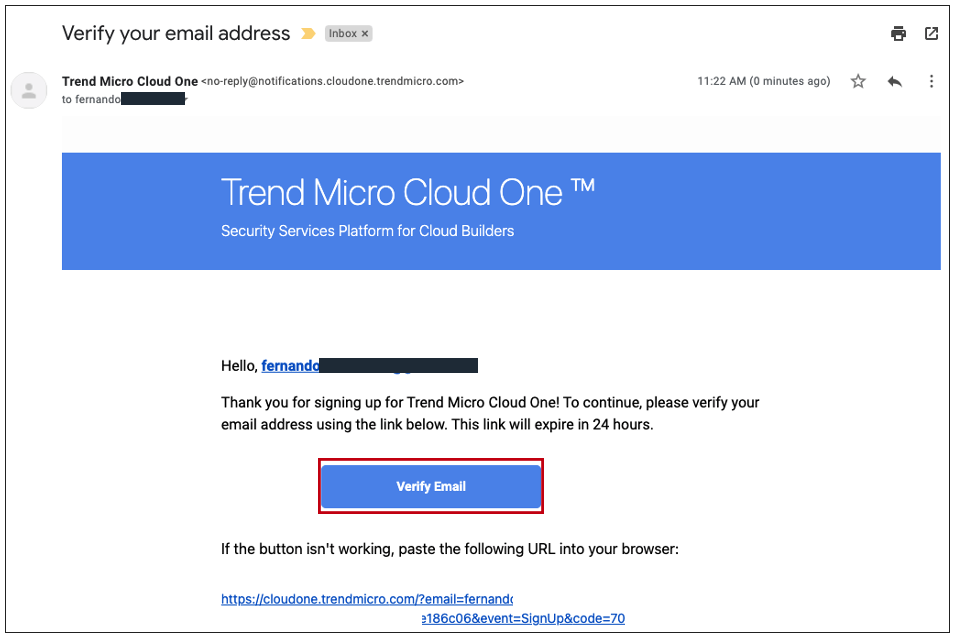Expand recipient details arrow beside 'to fernando'
This screenshot has width=953, height=637.
click(x=187, y=99)
